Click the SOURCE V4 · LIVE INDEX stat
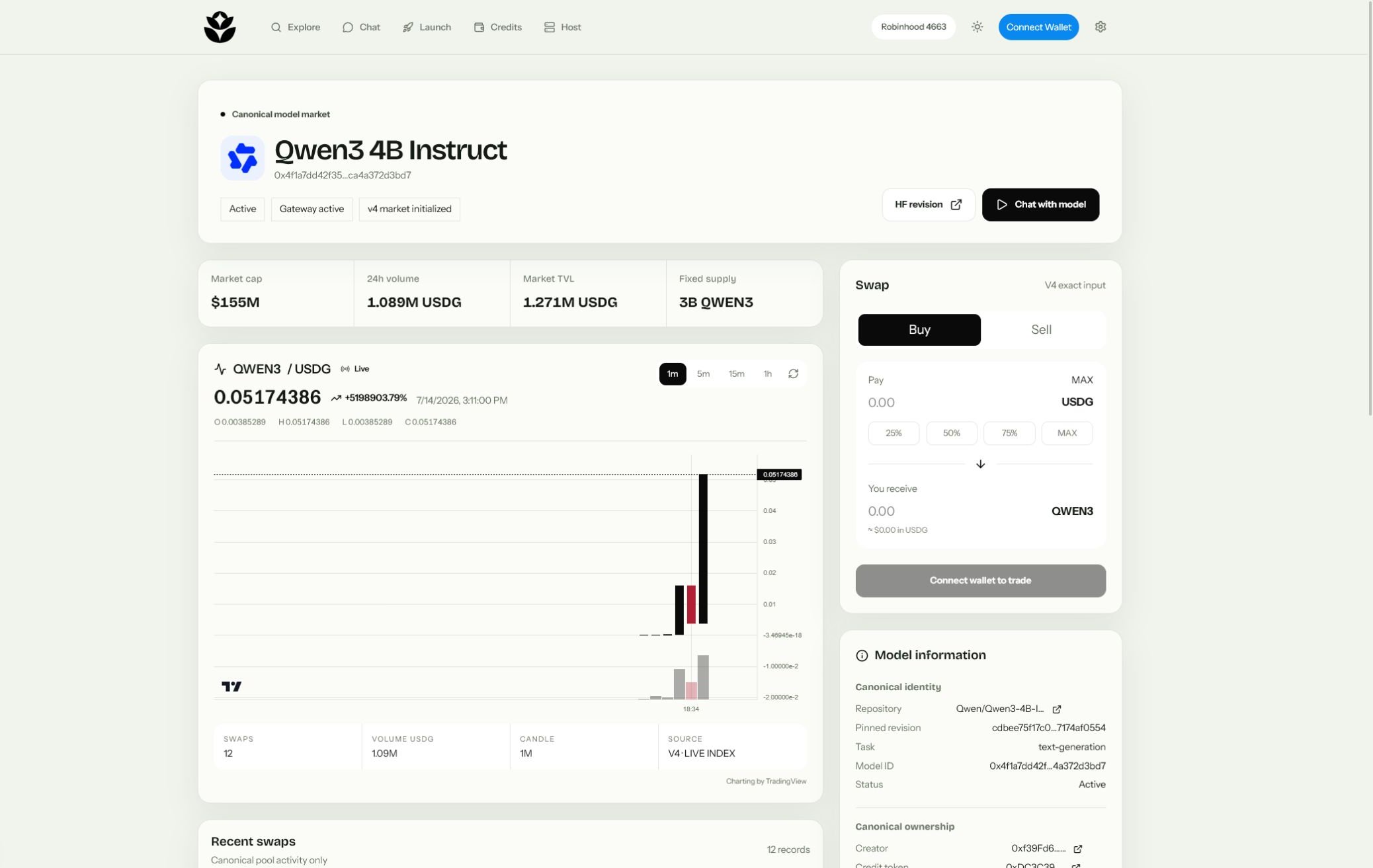 point(732,747)
